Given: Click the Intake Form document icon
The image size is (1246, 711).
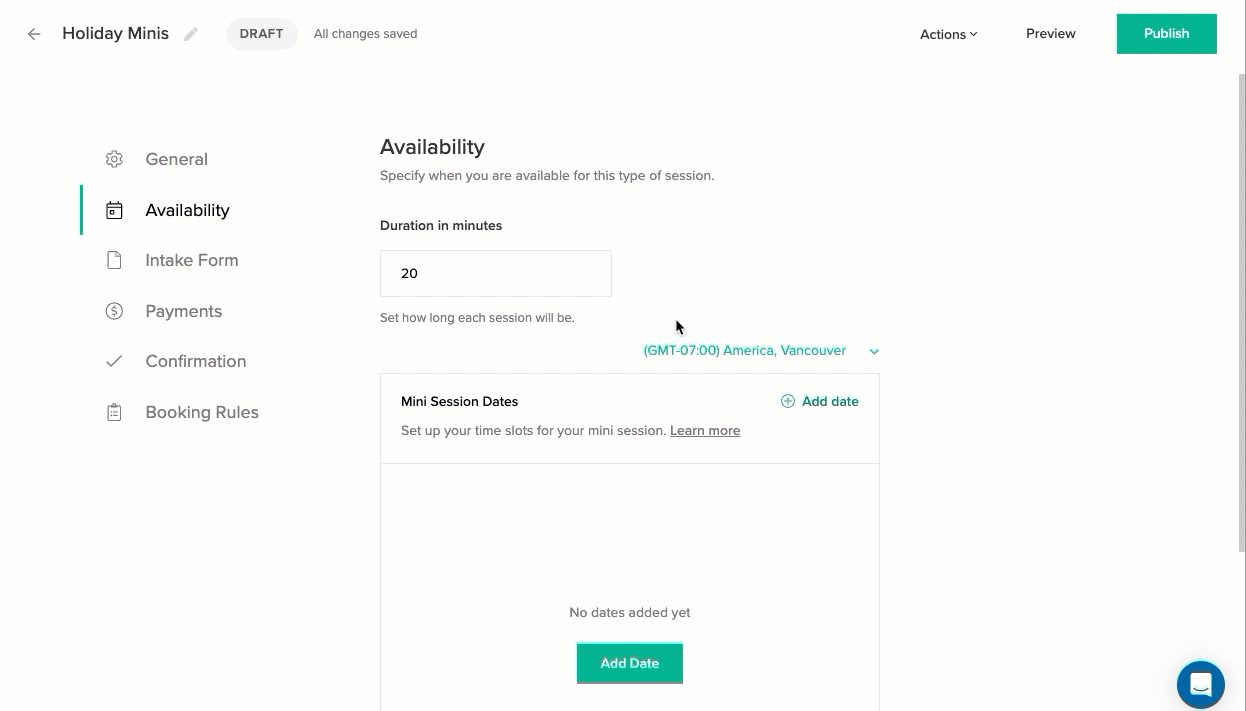Looking at the screenshot, I should pos(114,260).
